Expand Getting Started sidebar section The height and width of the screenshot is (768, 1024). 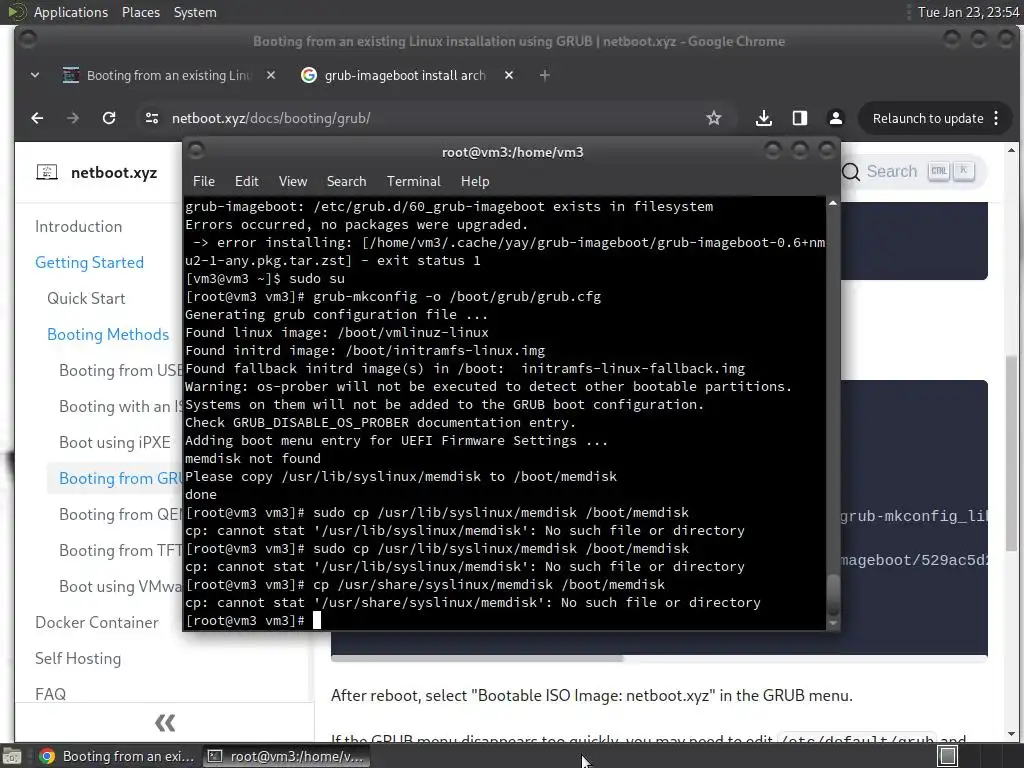click(89, 263)
